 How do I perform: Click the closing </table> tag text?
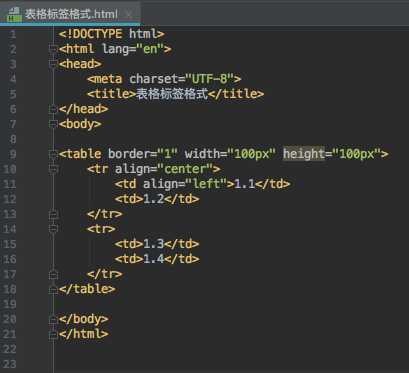87,289
